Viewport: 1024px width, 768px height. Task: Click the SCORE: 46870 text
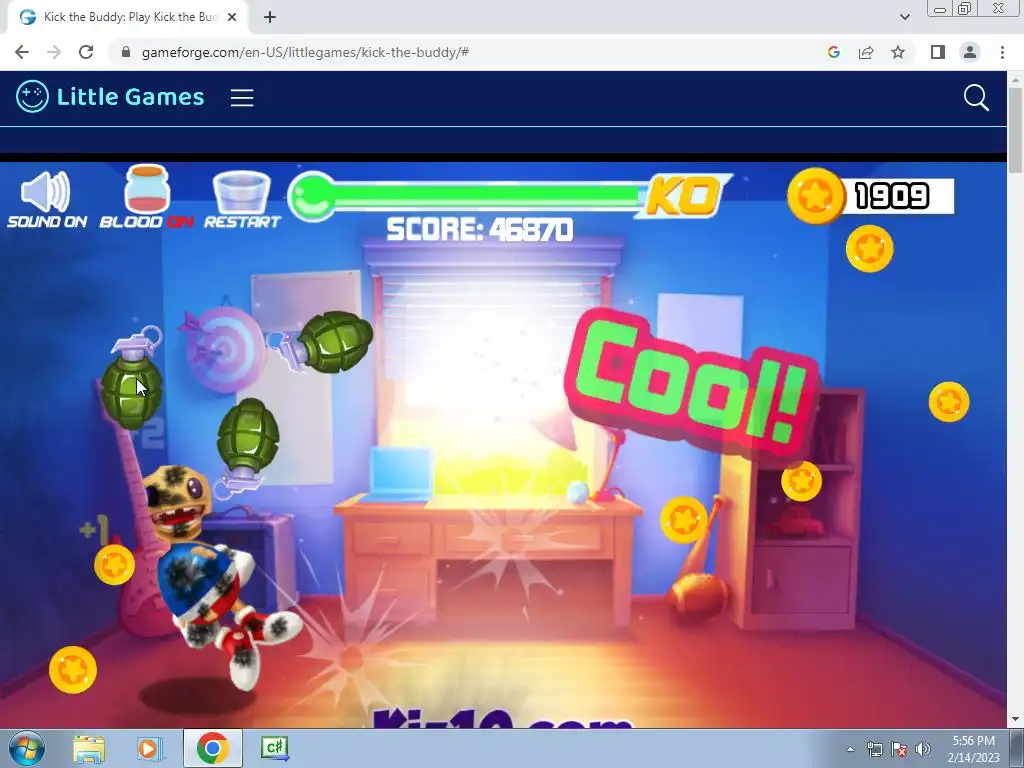[x=479, y=230]
